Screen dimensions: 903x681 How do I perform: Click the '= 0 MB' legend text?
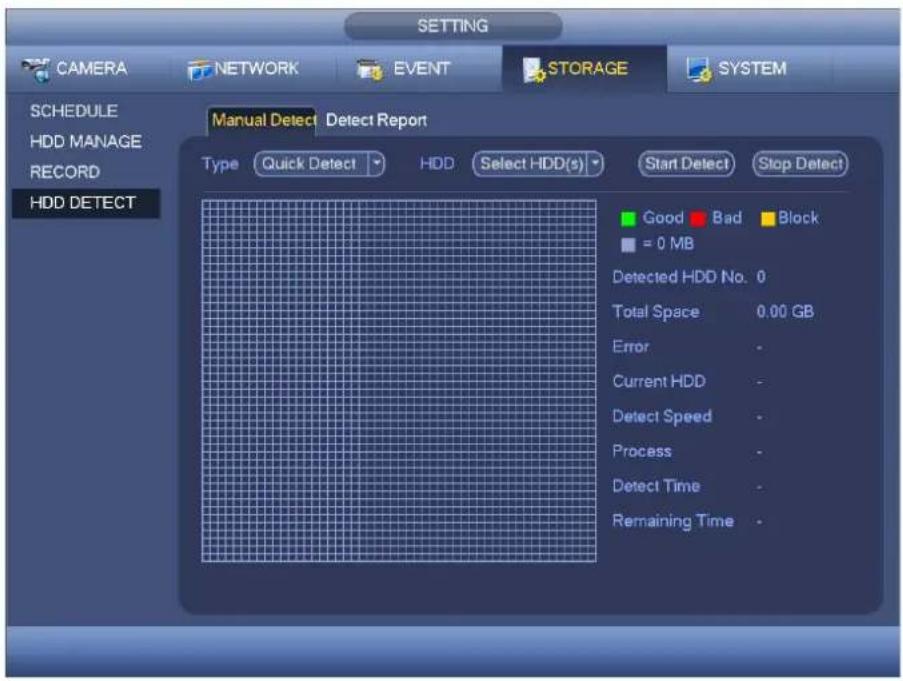pos(668,244)
